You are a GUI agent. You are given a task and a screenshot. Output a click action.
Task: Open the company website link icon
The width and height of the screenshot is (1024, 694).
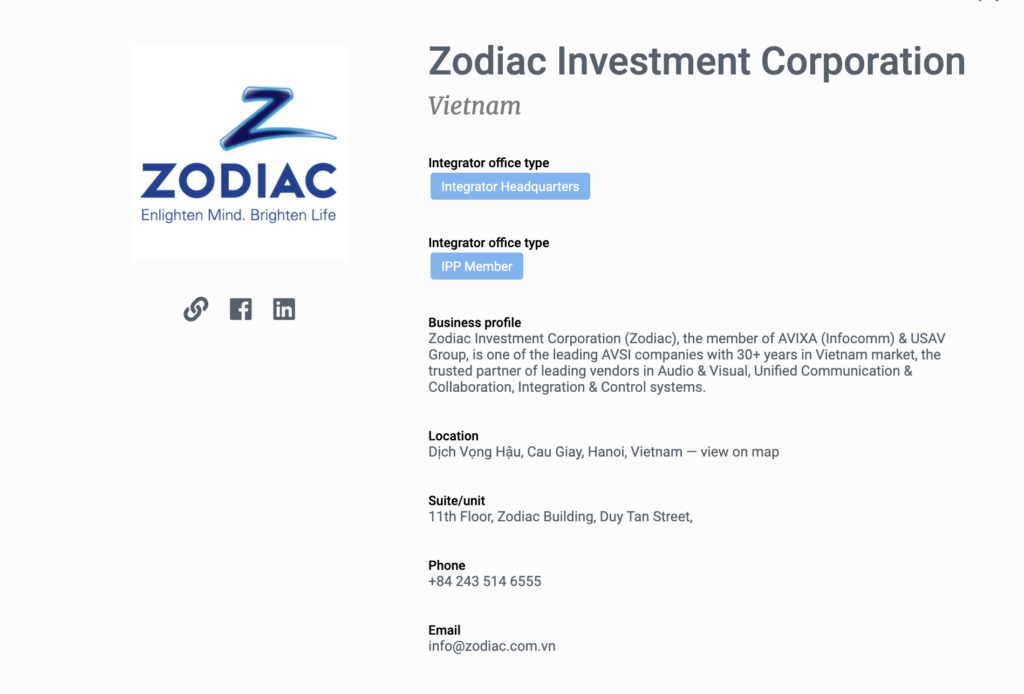(196, 309)
